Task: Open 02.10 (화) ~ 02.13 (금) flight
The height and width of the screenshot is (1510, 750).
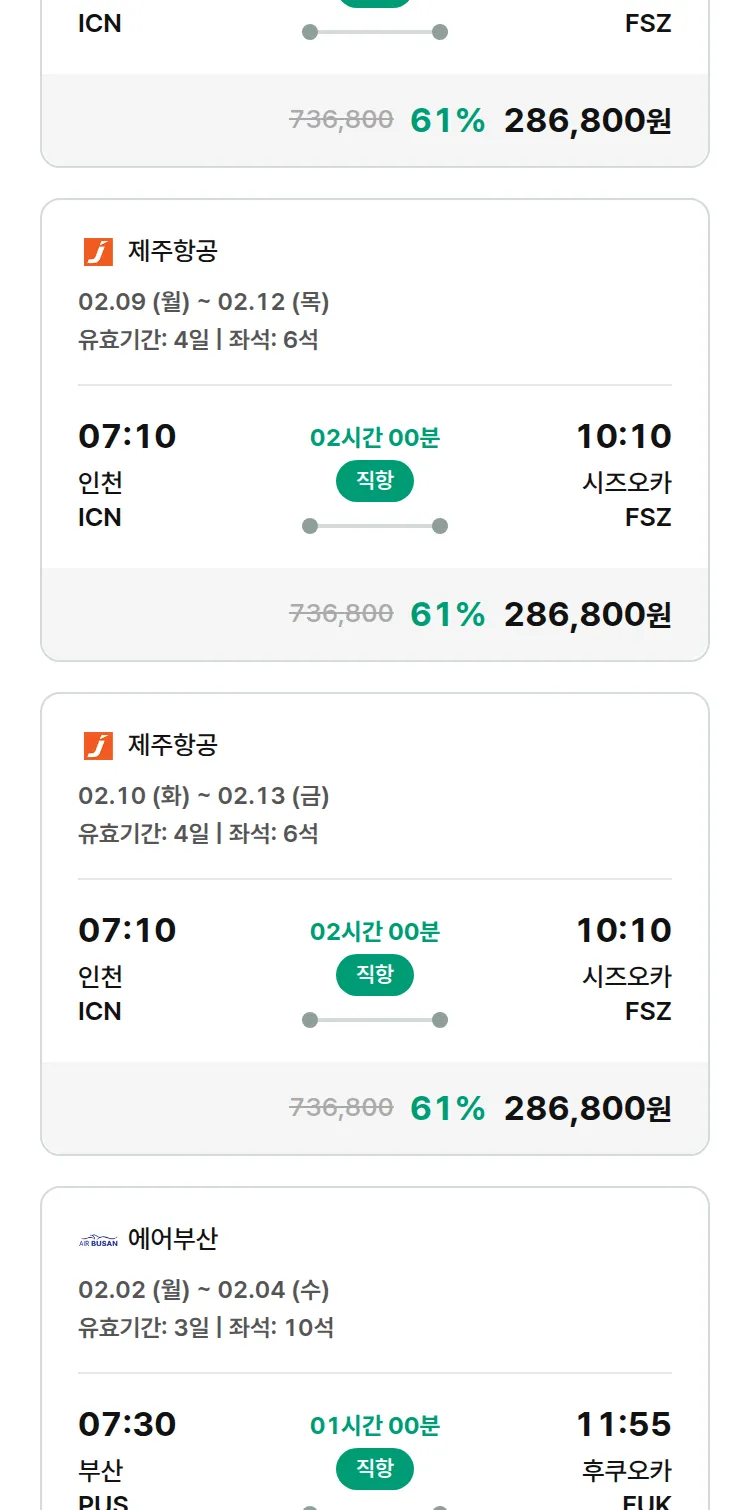Action: (x=204, y=796)
